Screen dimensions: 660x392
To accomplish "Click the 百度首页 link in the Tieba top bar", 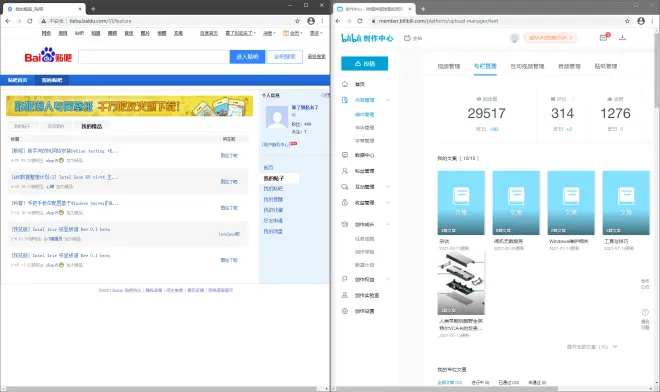I will [x=209, y=33].
